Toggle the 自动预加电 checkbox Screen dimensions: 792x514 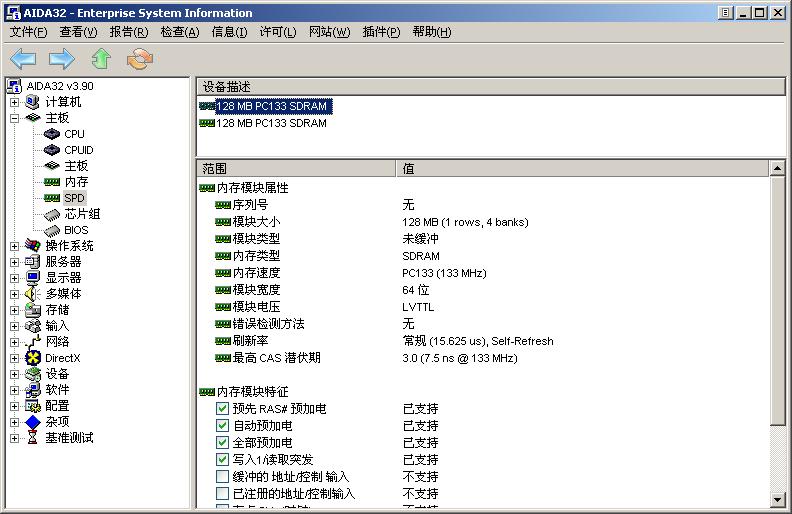(x=222, y=425)
